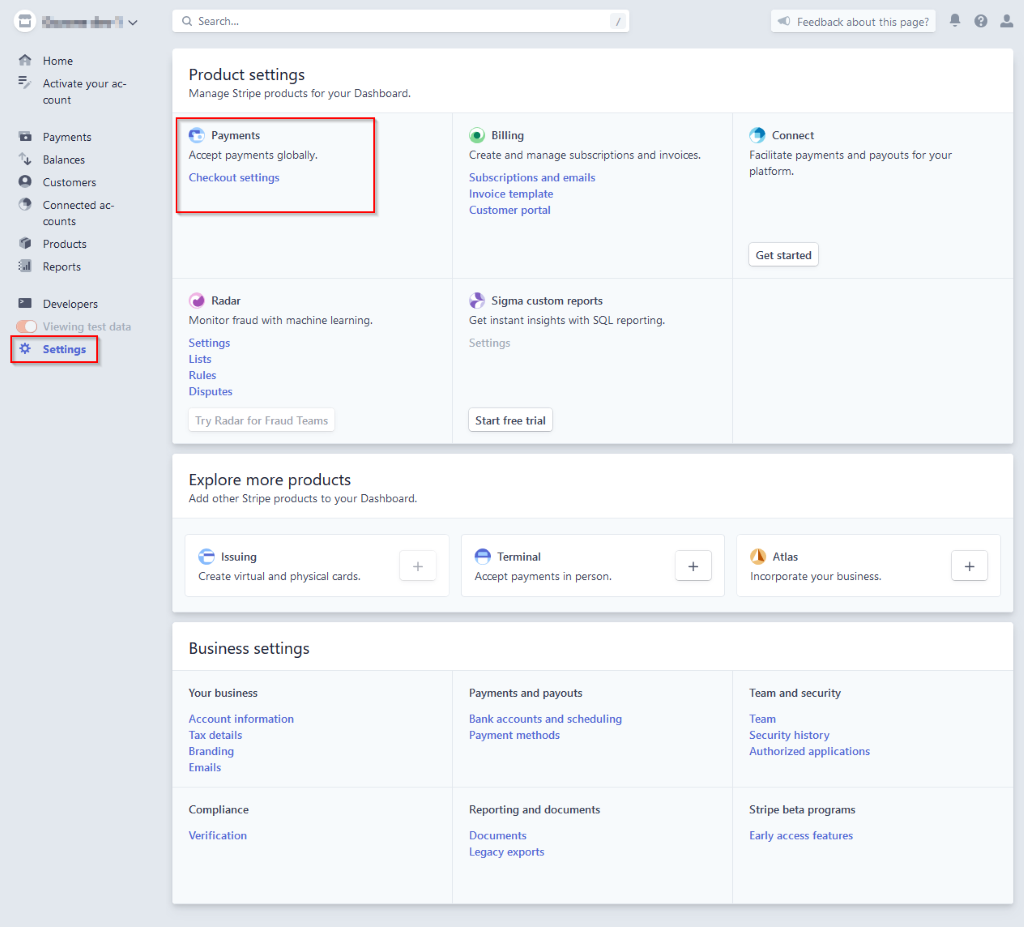Image resolution: width=1024 pixels, height=927 pixels.
Task: Click the Radar product icon
Action: [197, 301]
